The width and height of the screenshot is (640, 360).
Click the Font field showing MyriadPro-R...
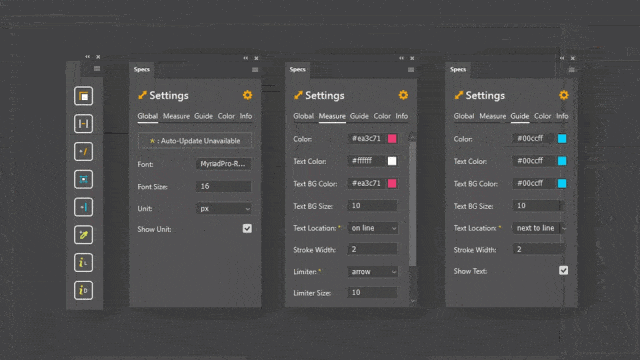click(224, 164)
